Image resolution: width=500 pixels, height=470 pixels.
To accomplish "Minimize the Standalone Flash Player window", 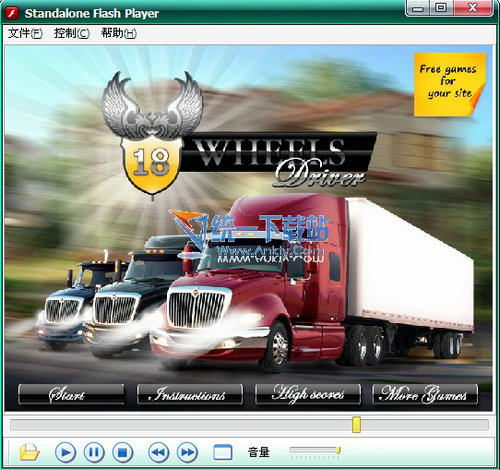I will coord(418,8).
